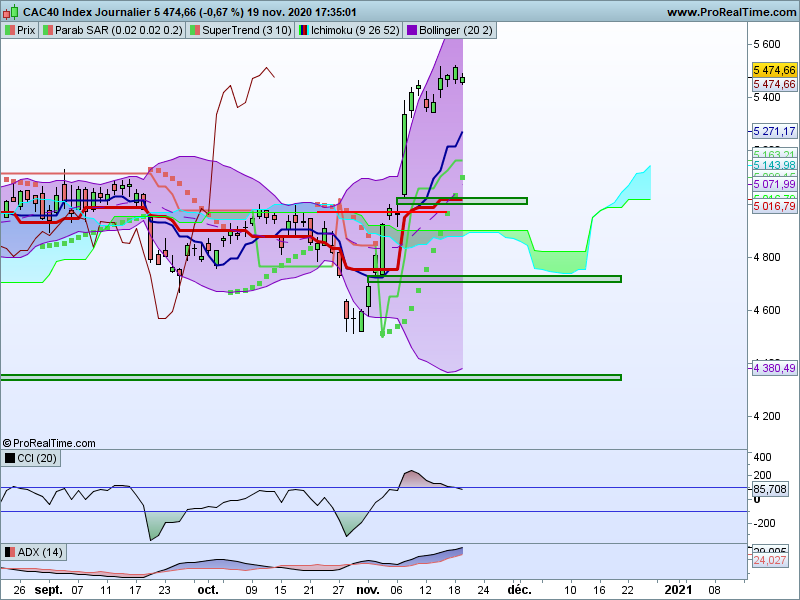Select the 24,027 ADX value label
800x600 pixels.
(770, 560)
